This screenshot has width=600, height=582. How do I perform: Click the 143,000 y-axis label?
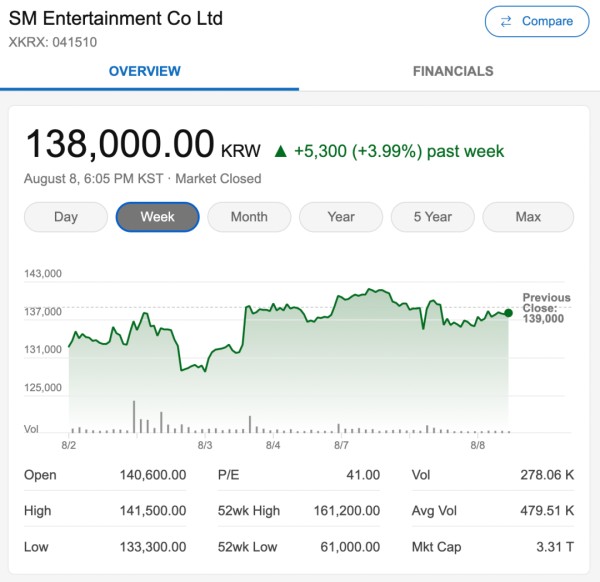43,274
